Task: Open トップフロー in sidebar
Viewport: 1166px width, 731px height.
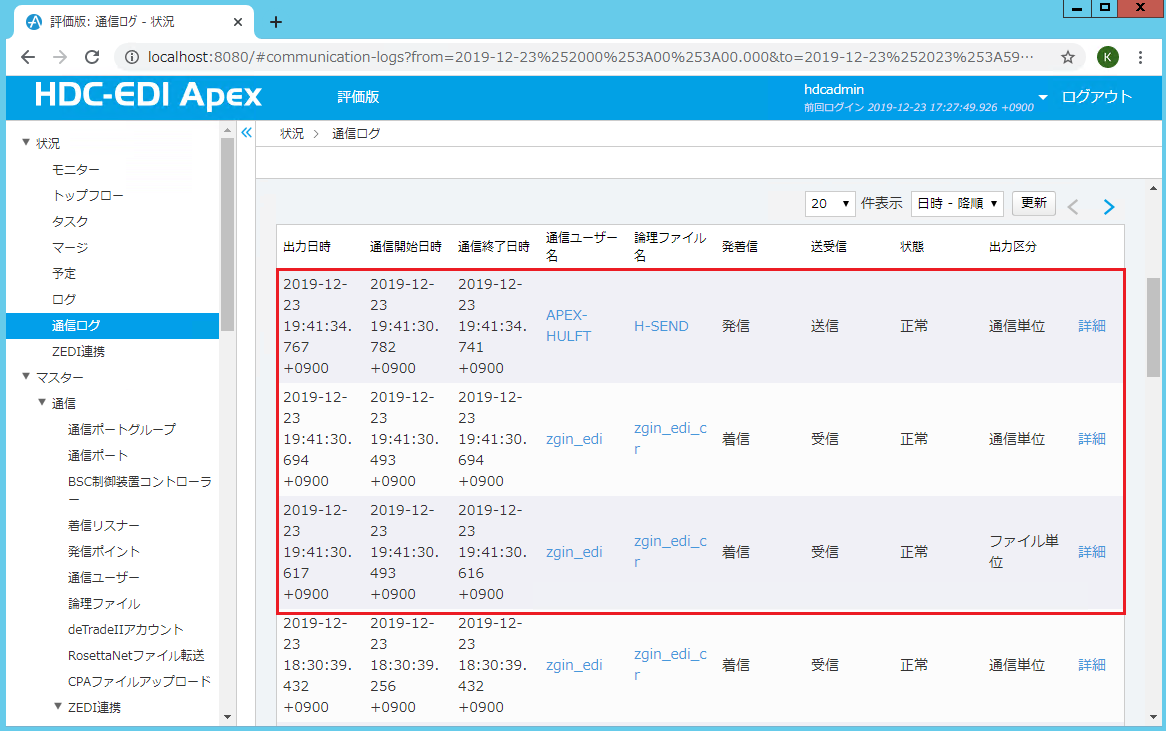Action: point(88,196)
